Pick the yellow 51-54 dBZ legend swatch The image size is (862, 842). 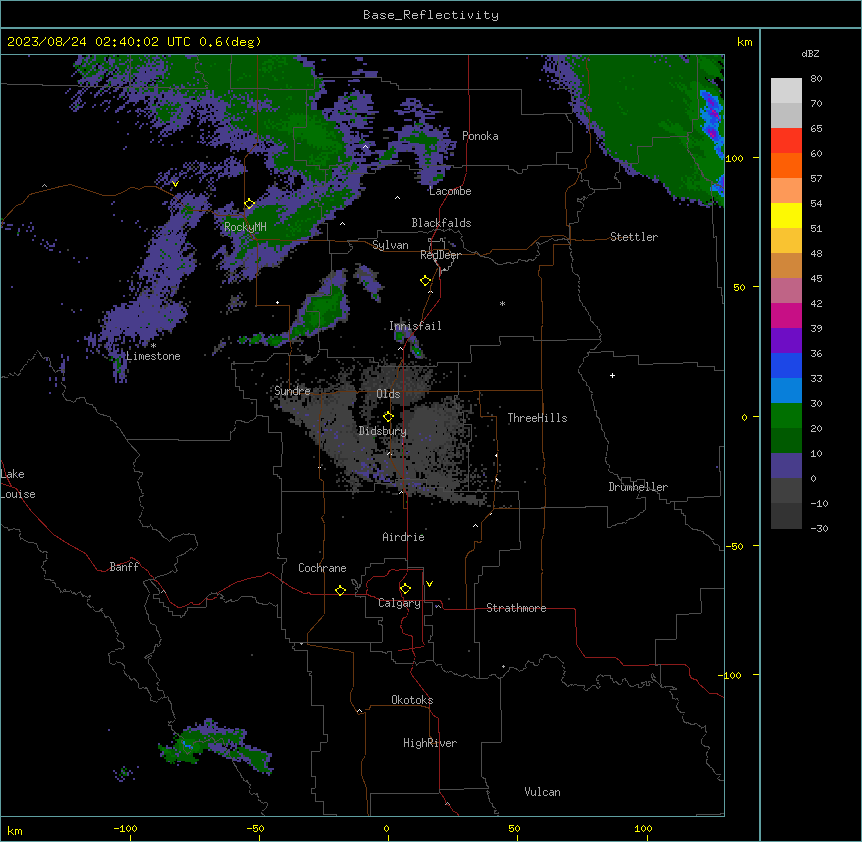tap(786, 215)
